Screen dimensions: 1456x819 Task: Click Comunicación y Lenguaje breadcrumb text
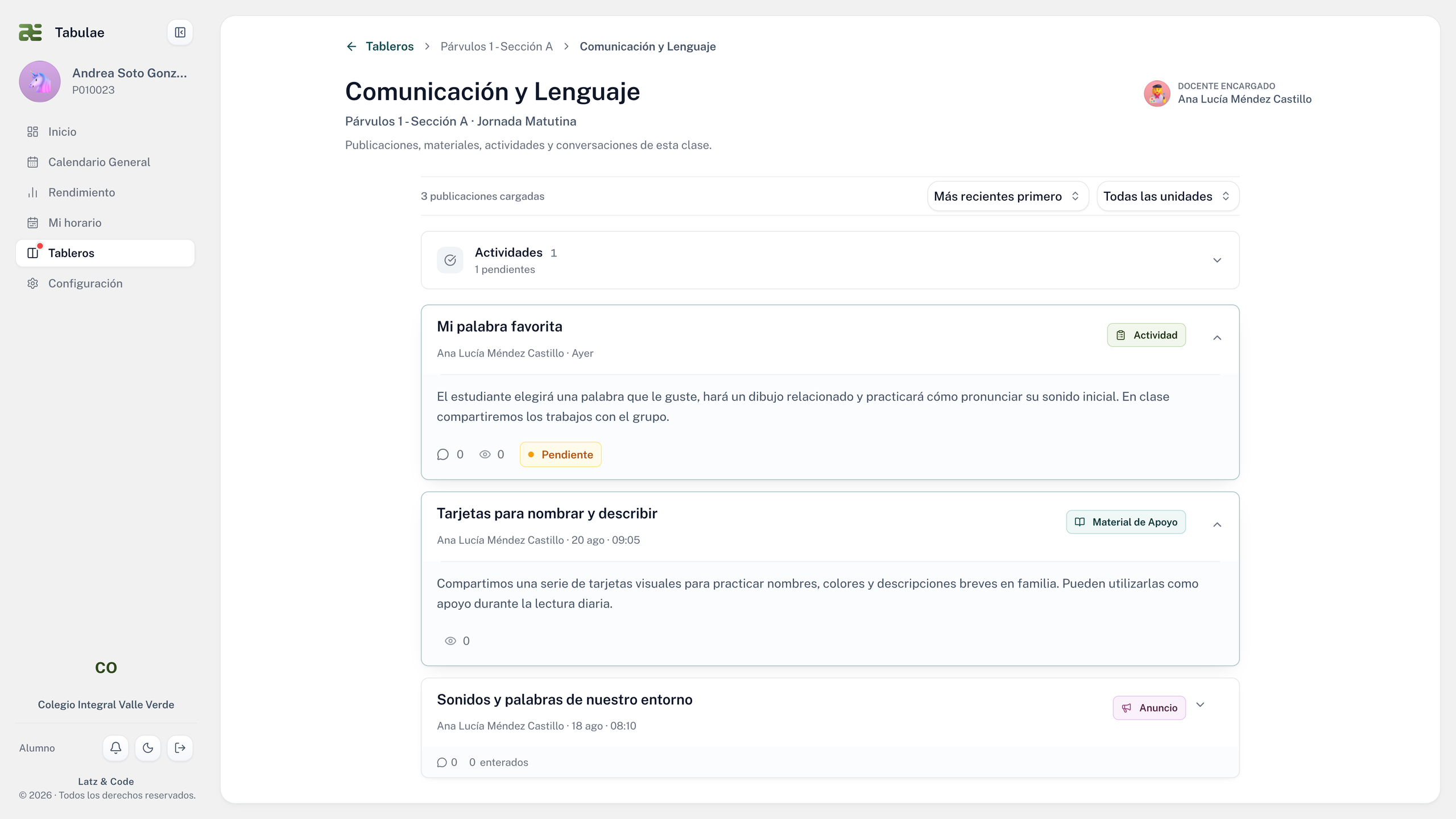647,47
